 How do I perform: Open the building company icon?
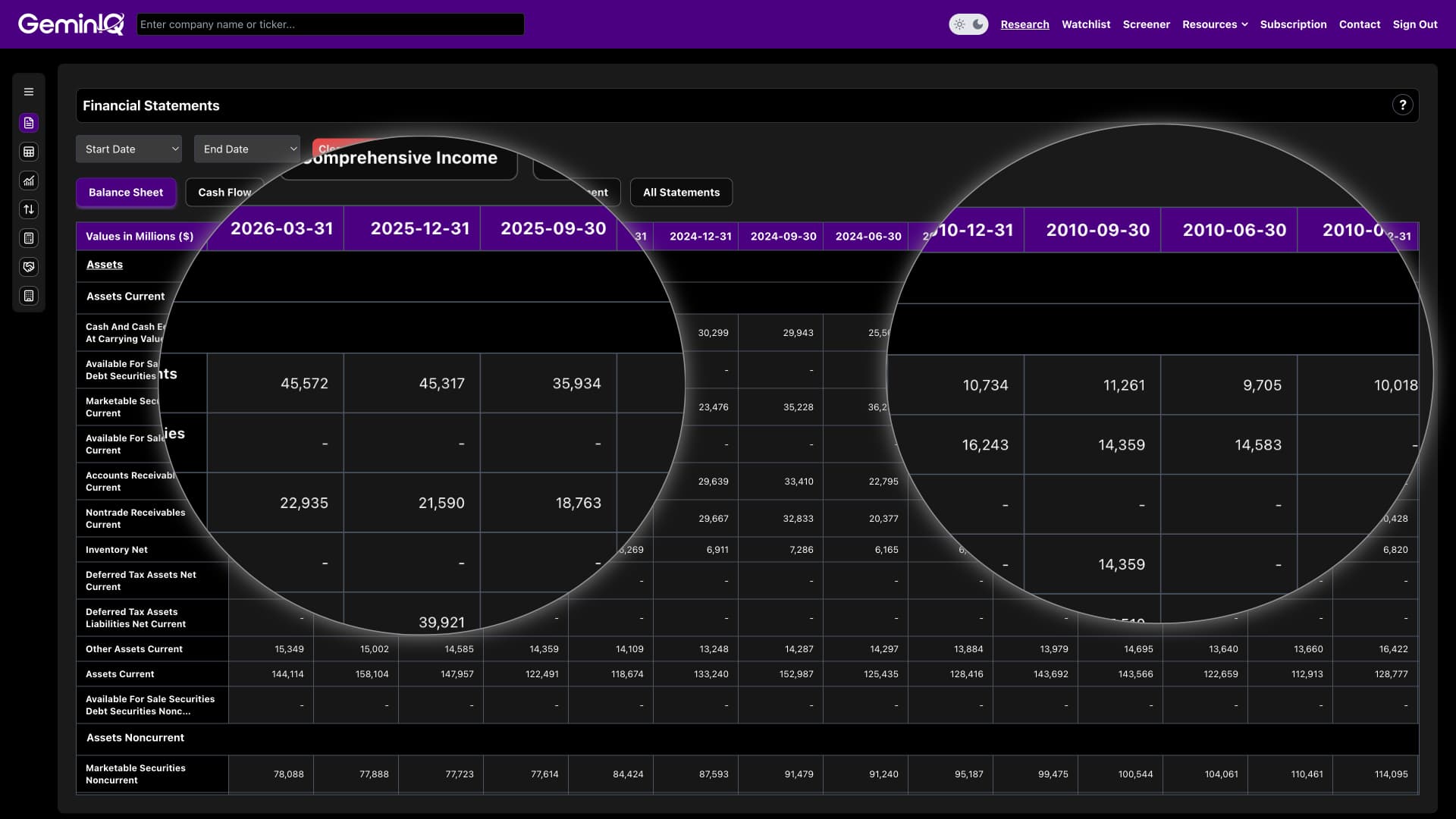pos(29,296)
